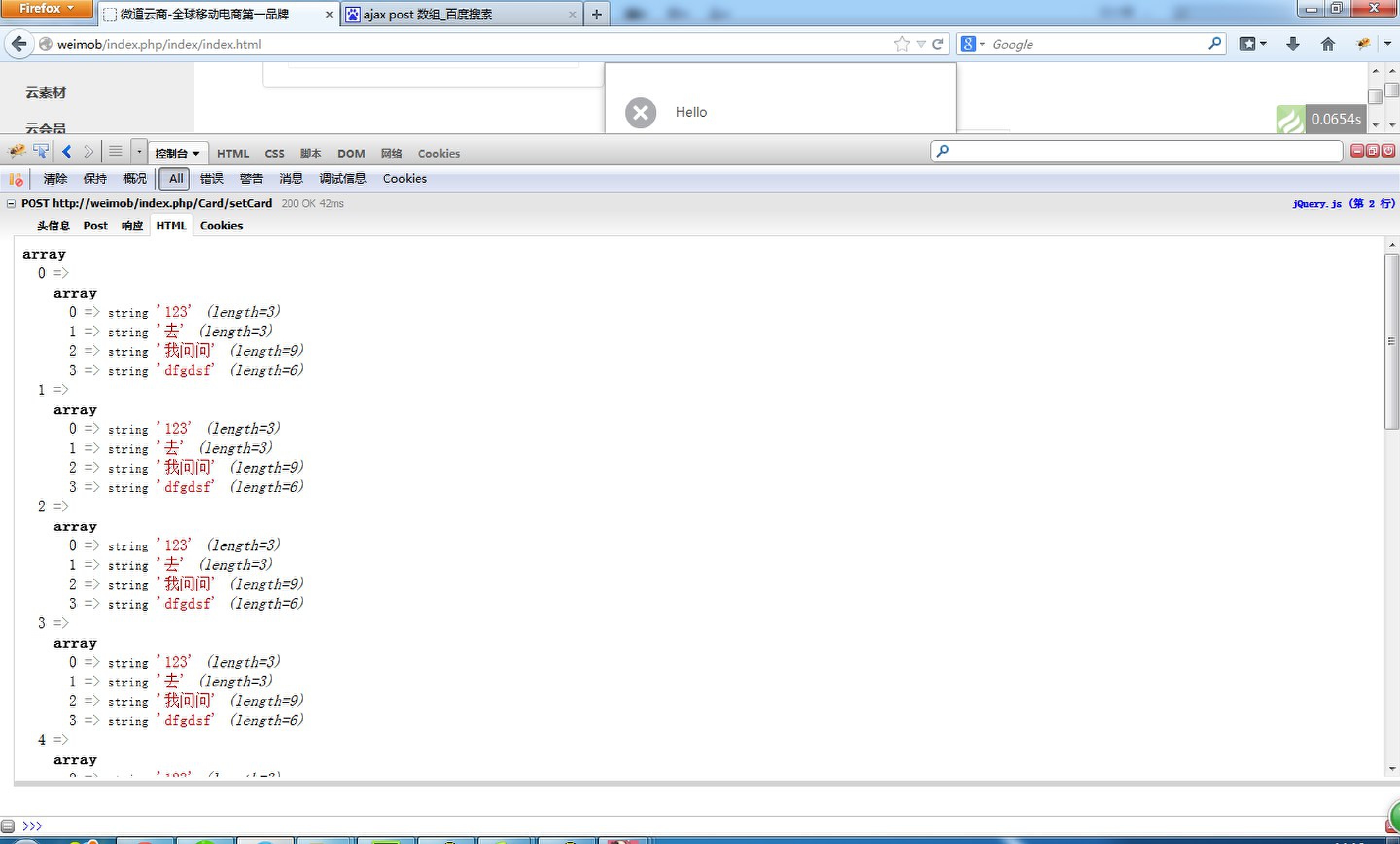Toggle the 保持 persist option
This screenshot has width=1400, height=844.
(95, 179)
